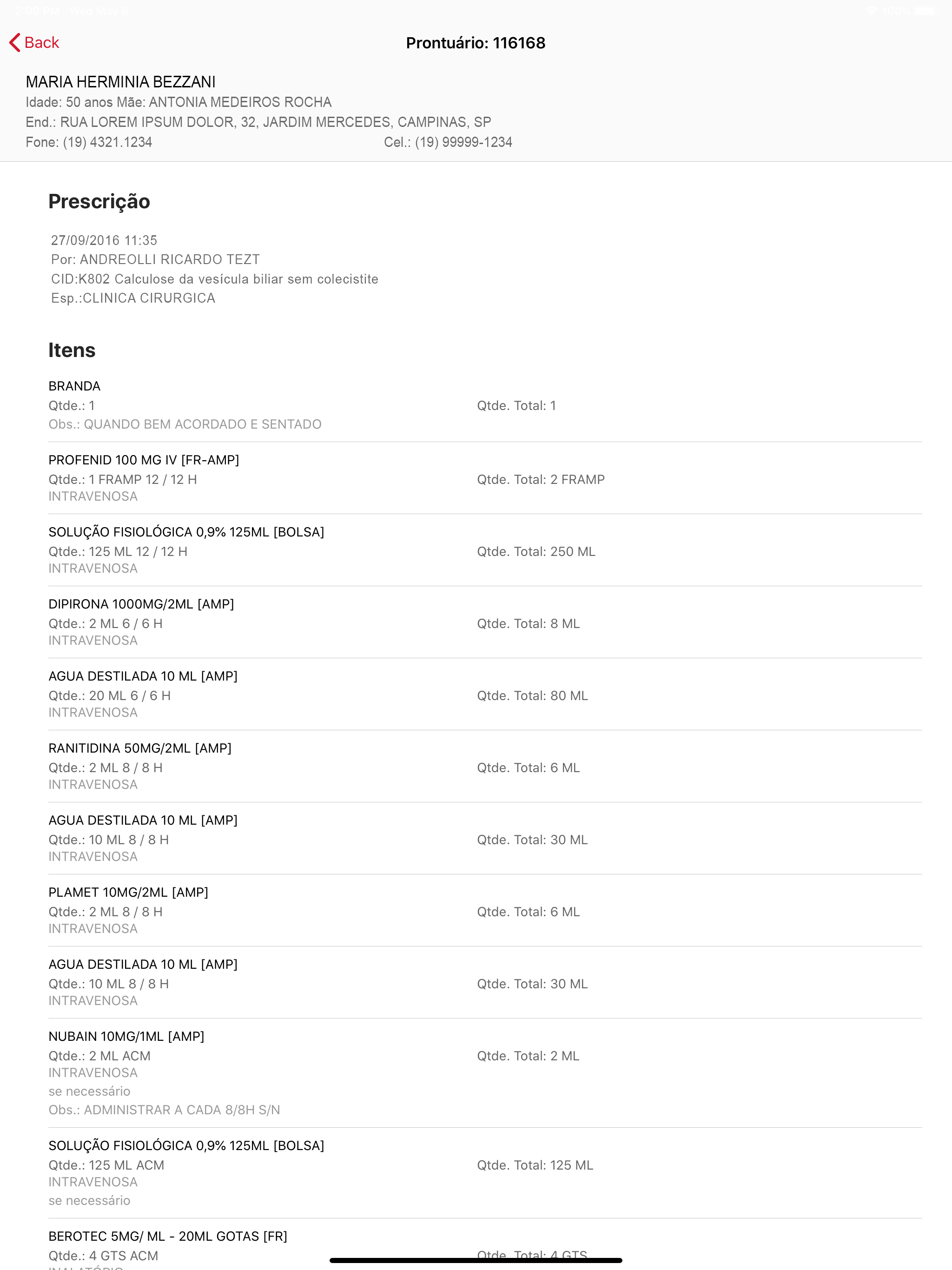Tap the home indicator bar at bottom
Screen dimensions: 952x1270
(476, 1260)
